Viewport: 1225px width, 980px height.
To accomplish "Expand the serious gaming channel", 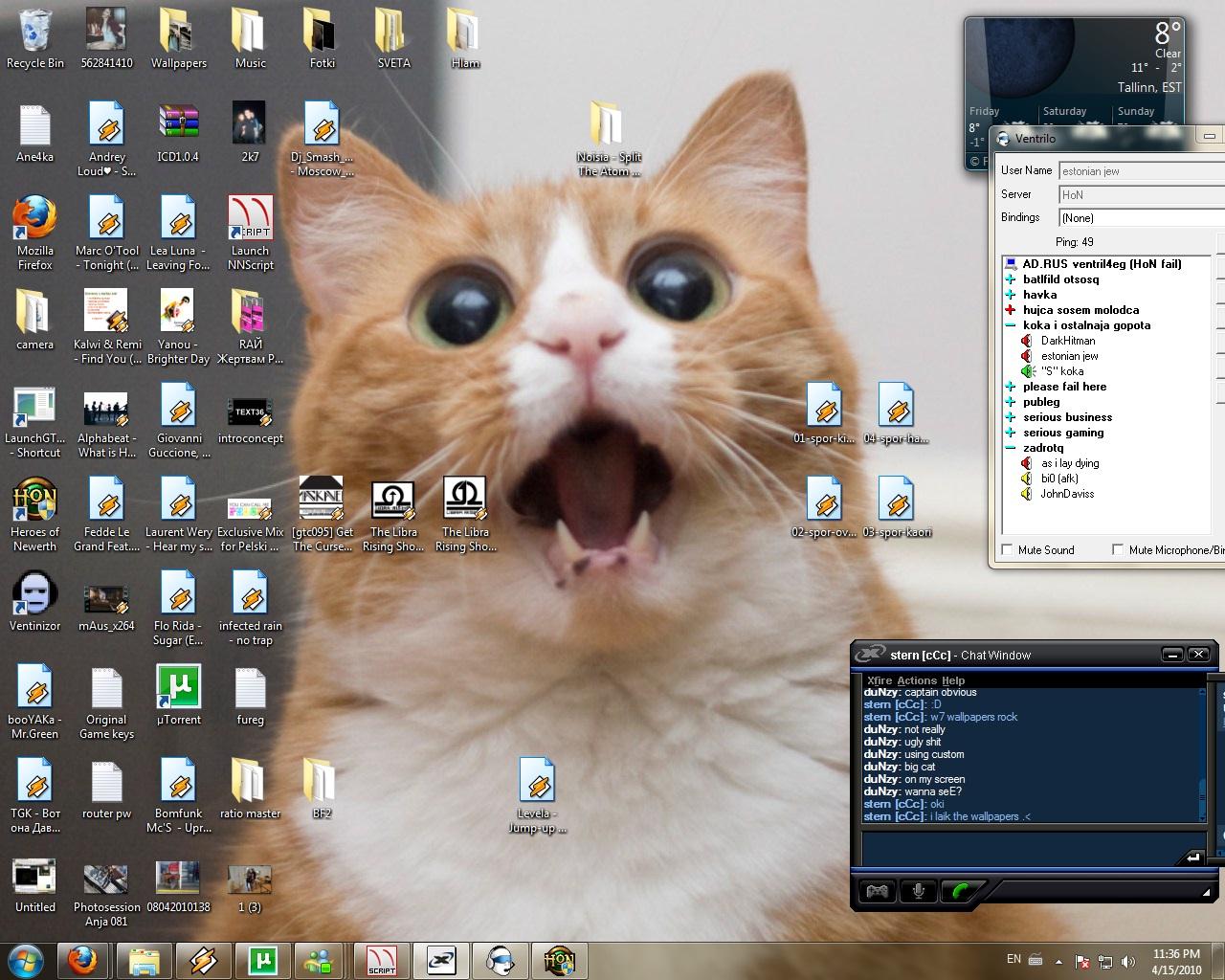I will point(1010,433).
